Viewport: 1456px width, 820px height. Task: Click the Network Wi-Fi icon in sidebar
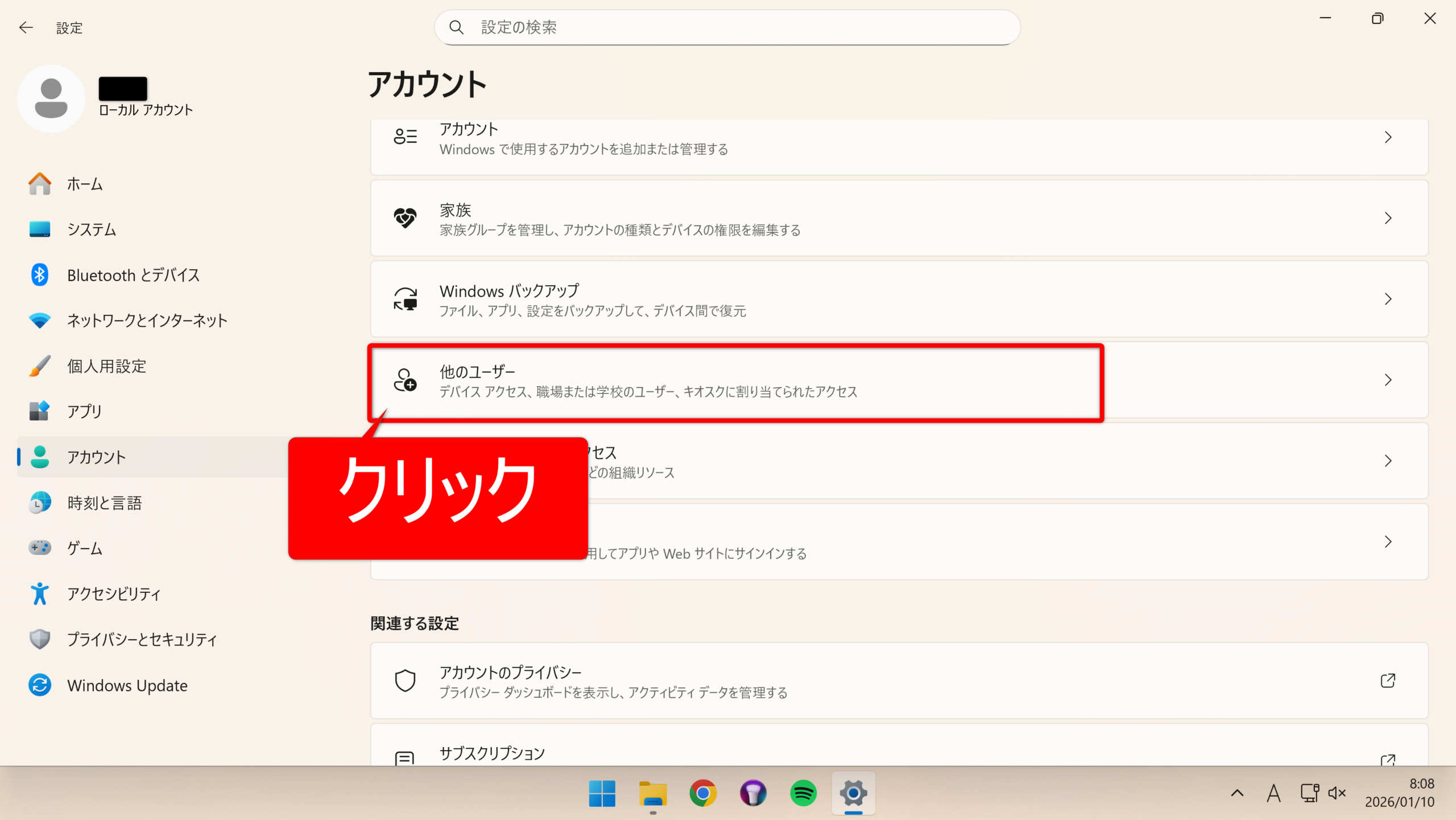point(39,320)
